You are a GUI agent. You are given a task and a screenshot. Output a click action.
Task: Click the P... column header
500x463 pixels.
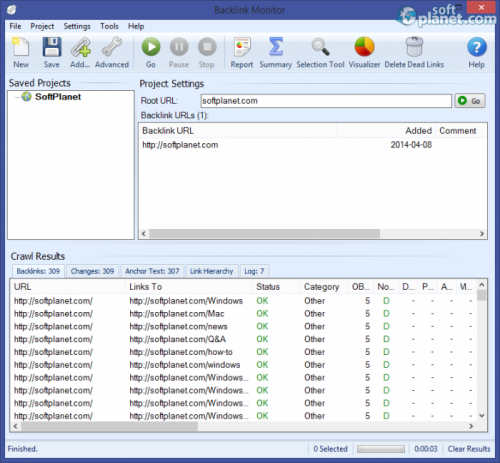(x=428, y=287)
